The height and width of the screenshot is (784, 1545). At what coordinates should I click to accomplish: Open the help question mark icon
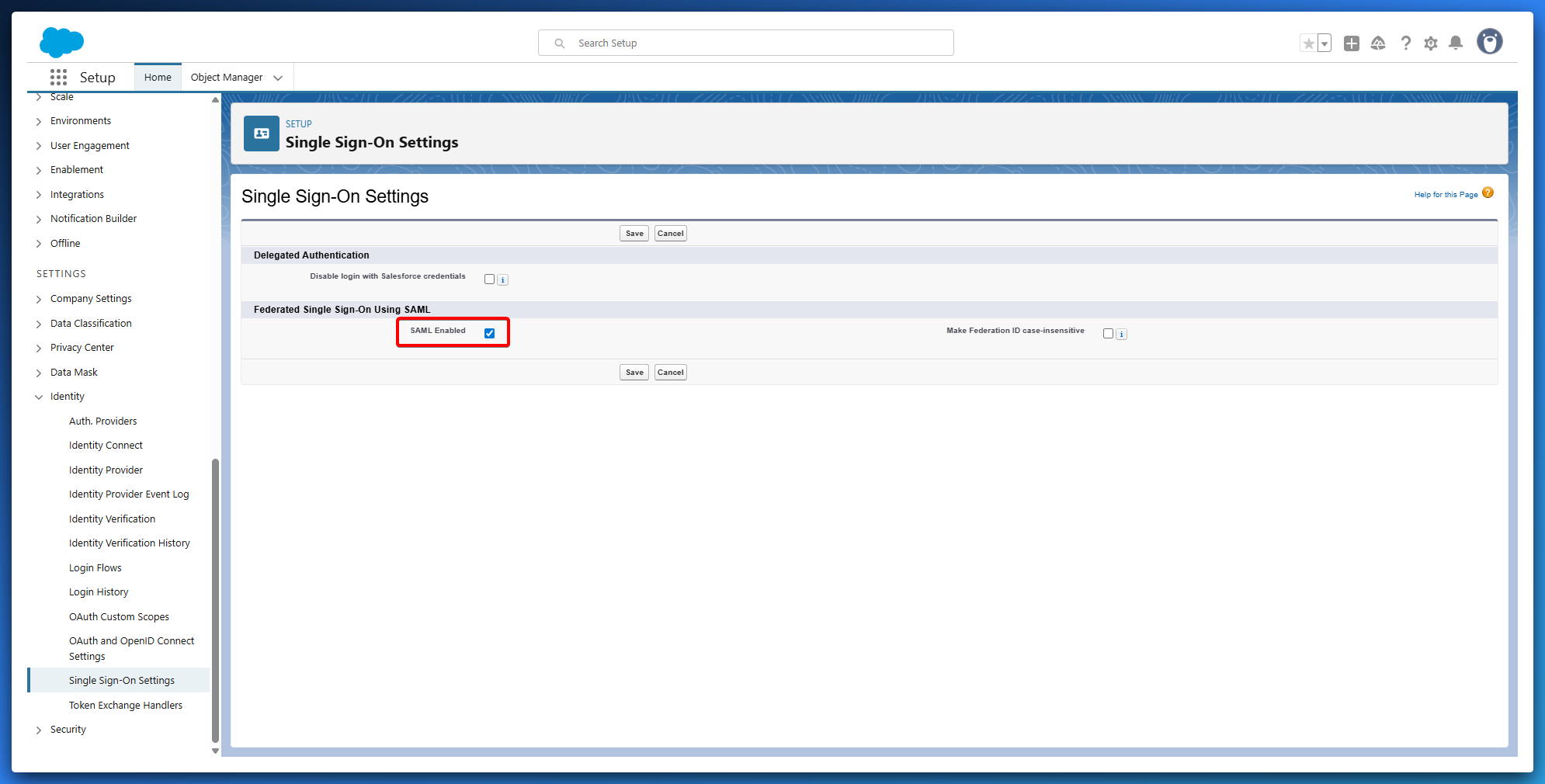click(1405, 43)
